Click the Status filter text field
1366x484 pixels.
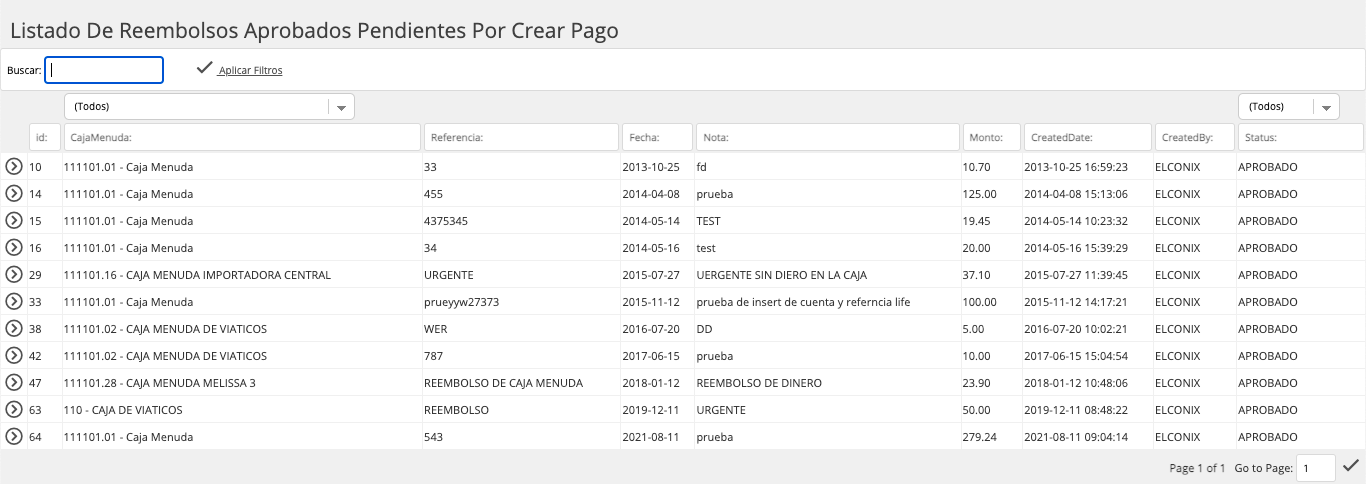pyautogui.click(x=1300, y=137)
